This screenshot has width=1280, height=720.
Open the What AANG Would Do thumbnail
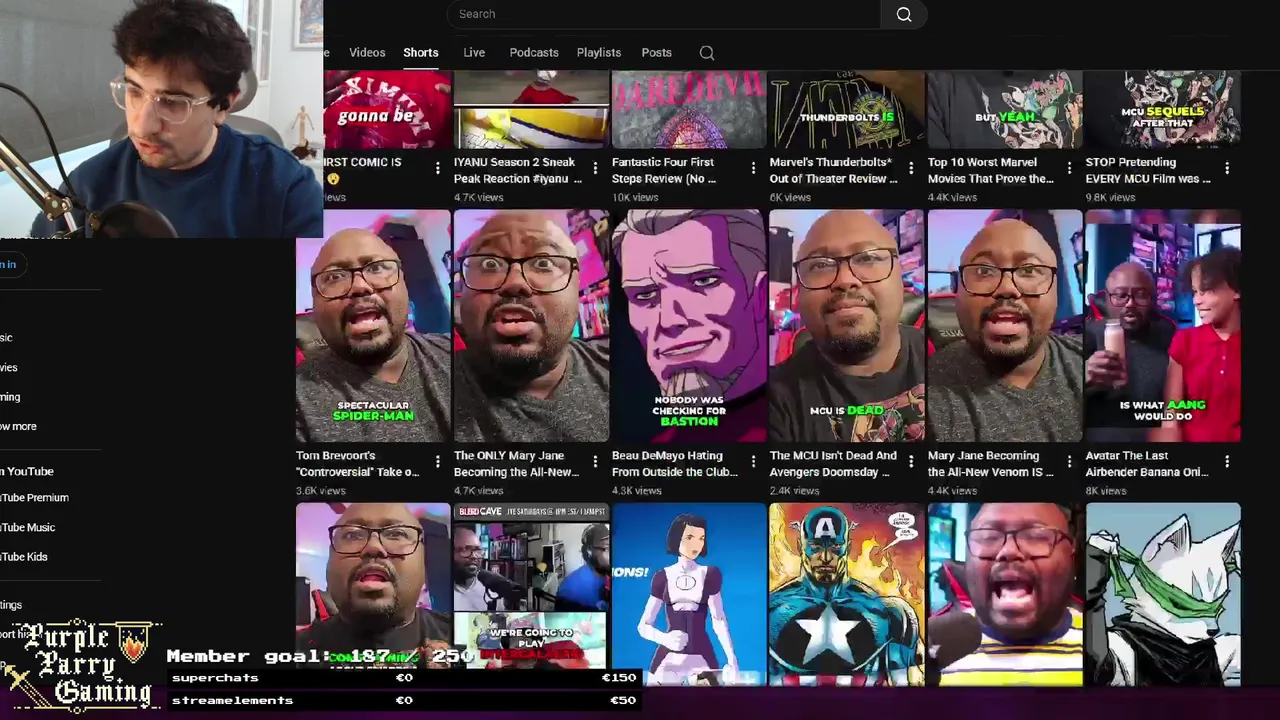(1163, 326)
